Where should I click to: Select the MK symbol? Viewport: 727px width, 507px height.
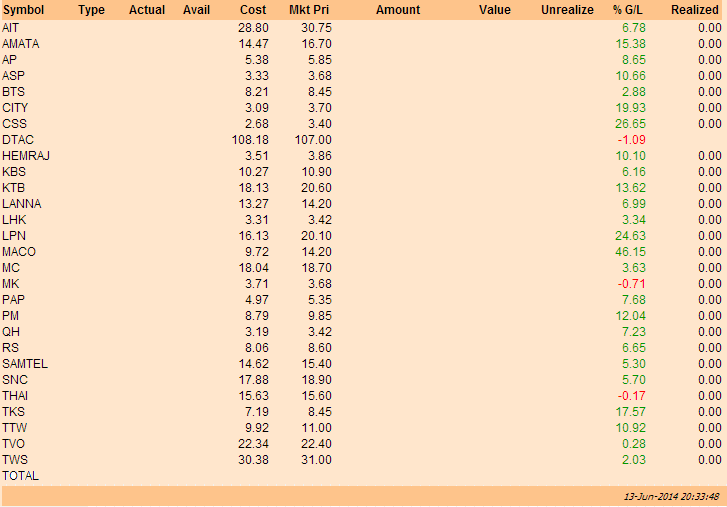[x=11, y=284]
